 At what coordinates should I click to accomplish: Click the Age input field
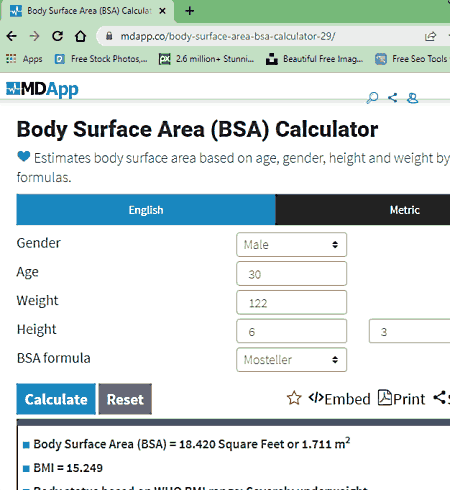click(291, 274)
